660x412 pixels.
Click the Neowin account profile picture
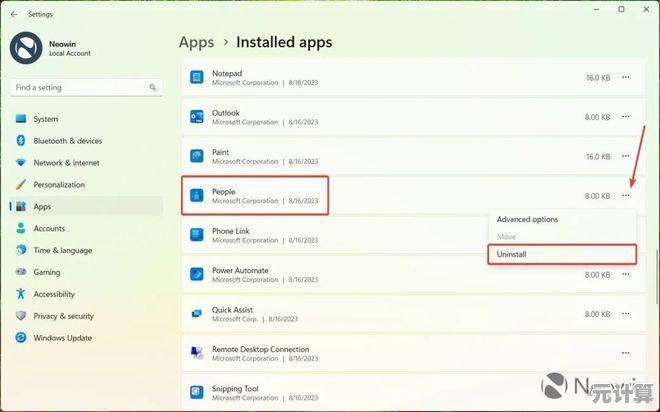(x=25, y=48)
